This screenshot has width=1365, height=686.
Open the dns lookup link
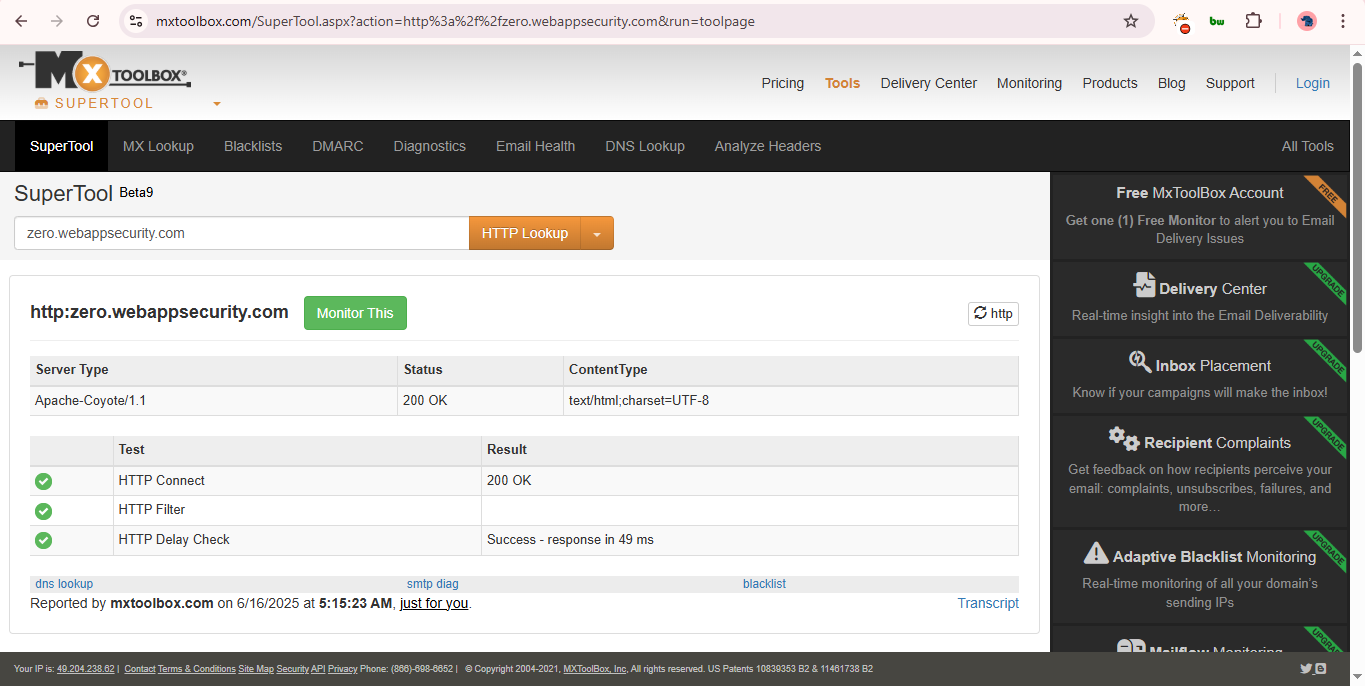(64, 584)
